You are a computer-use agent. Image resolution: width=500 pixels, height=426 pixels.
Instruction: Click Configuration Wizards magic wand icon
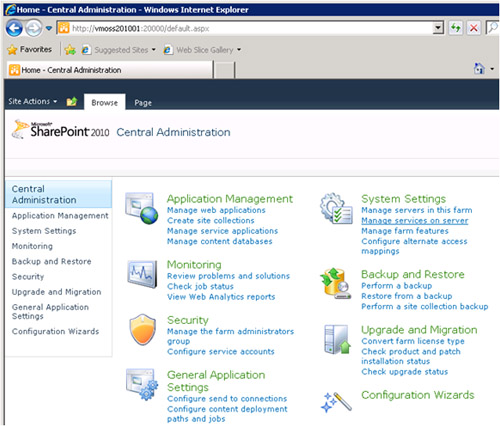(336, 402)
